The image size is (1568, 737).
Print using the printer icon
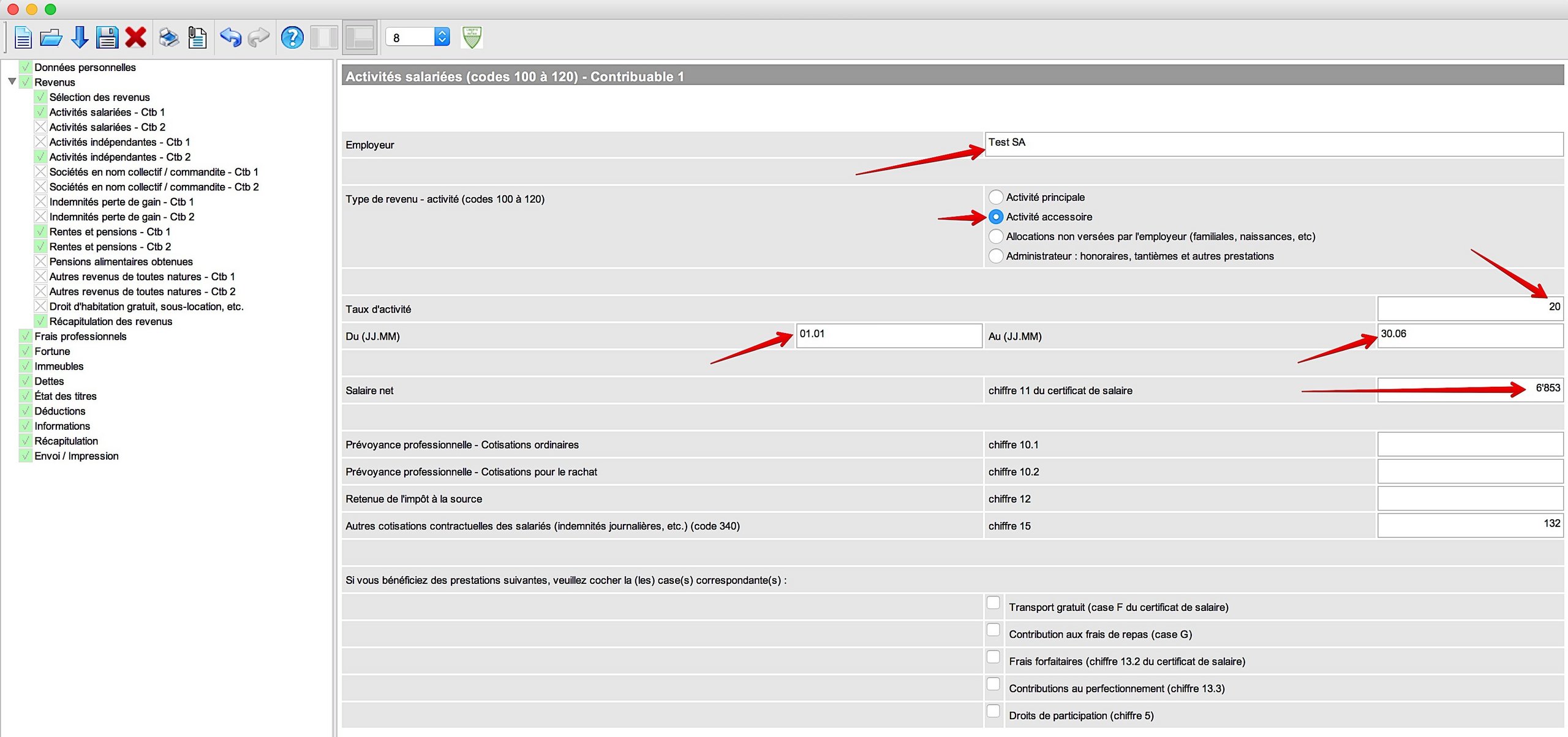168,38
